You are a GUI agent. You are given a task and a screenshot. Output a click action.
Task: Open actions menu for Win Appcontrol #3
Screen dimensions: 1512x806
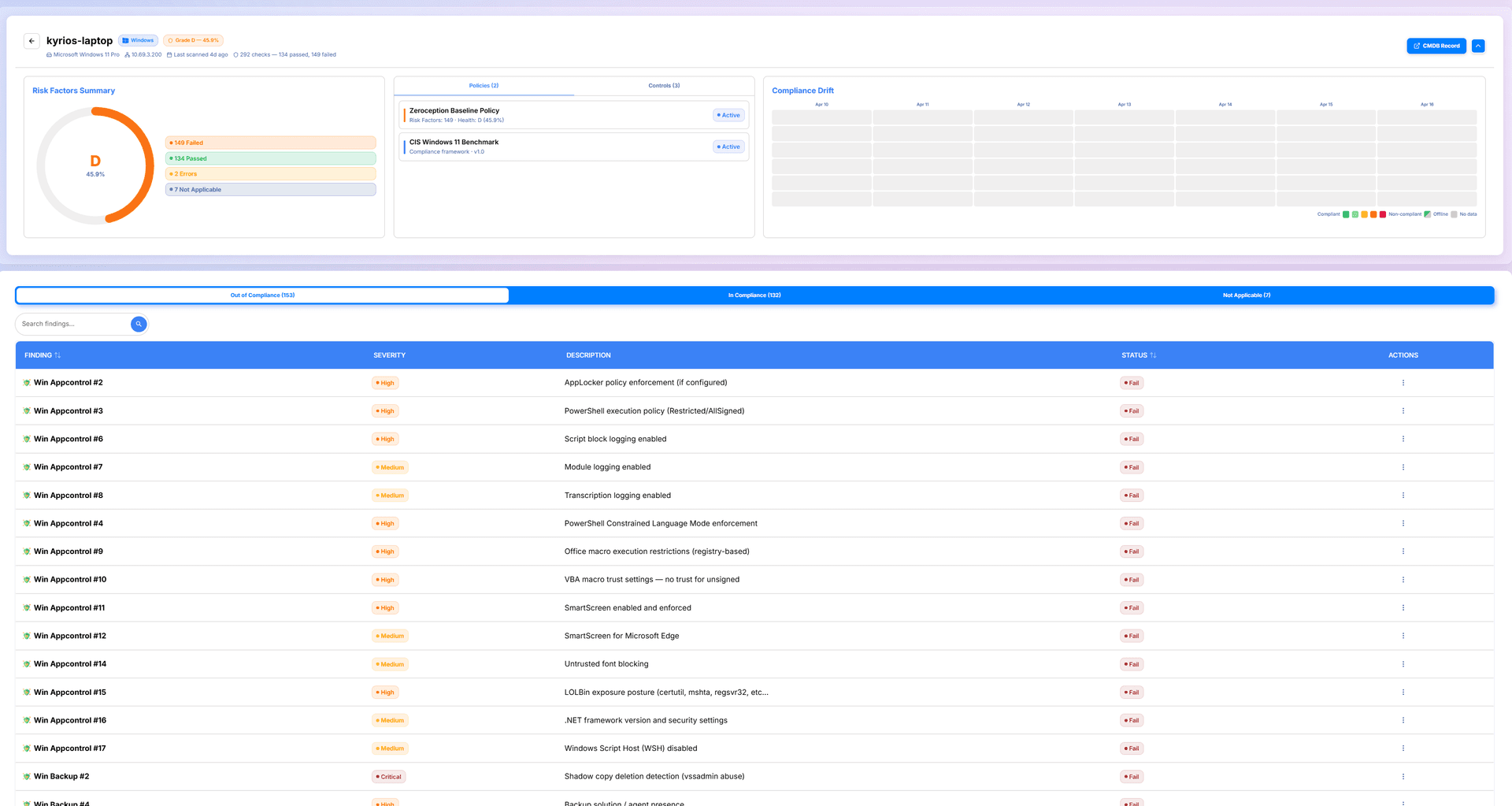click(x=1403, y=411)
